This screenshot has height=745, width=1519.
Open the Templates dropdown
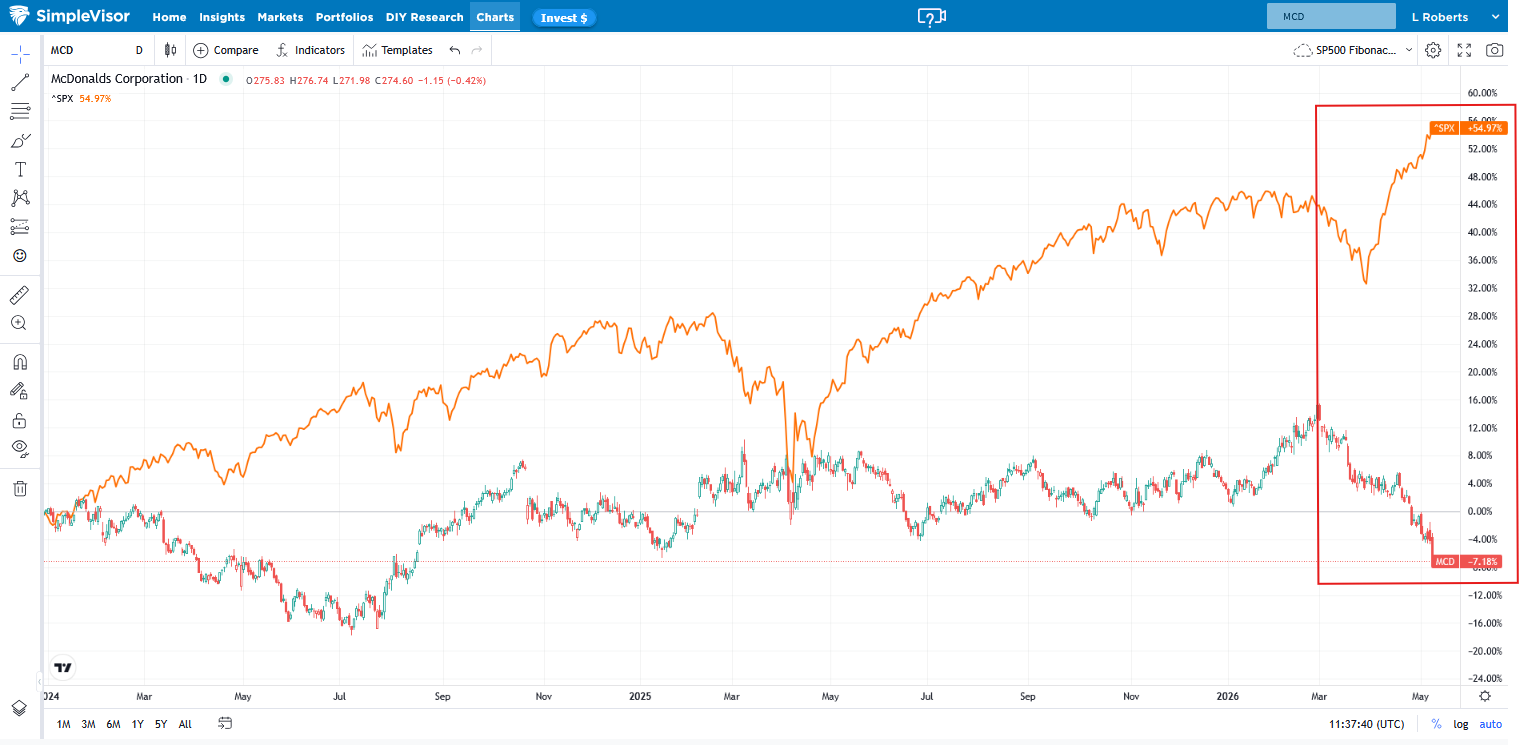397,50
